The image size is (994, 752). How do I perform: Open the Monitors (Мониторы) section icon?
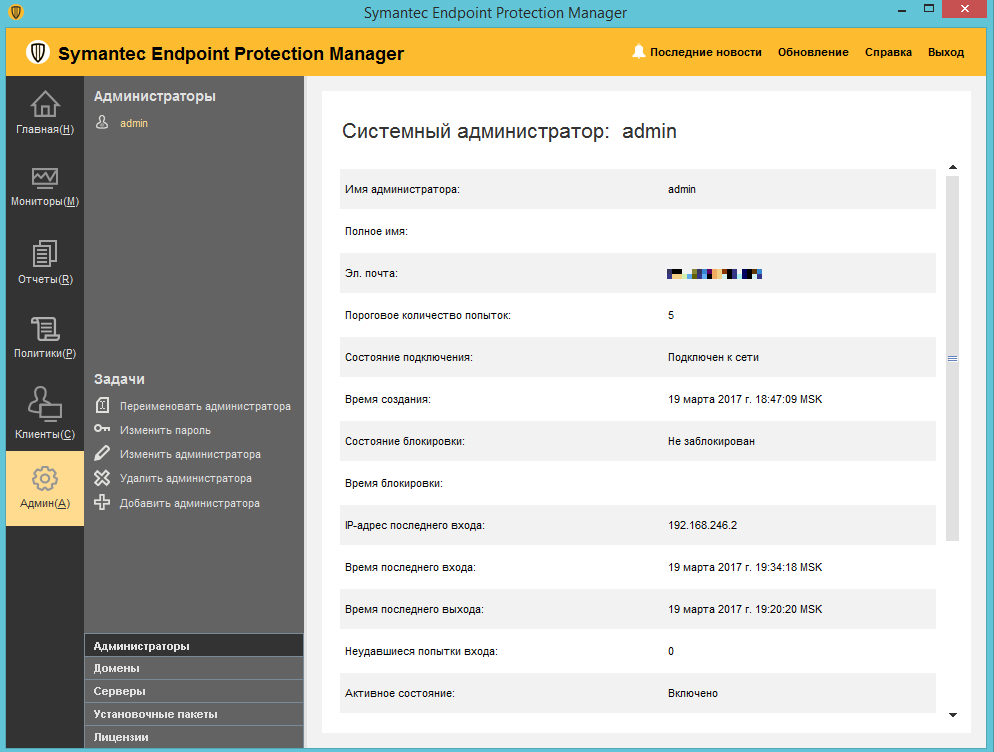coord(45,178)
